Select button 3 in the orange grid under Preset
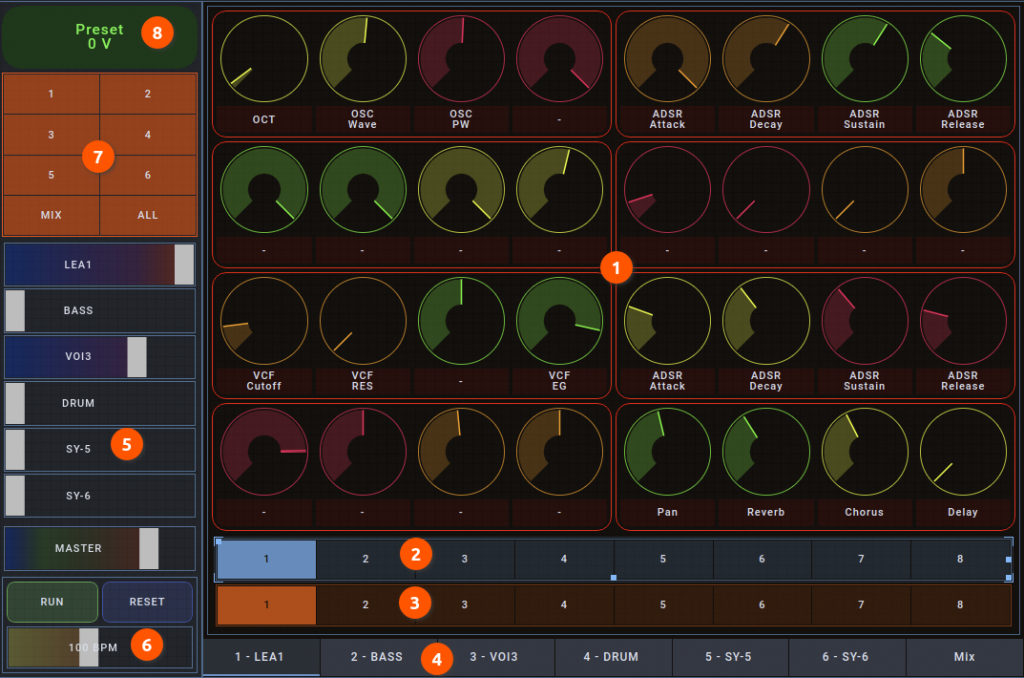The image size is (1024, 678). coord(51,135)
